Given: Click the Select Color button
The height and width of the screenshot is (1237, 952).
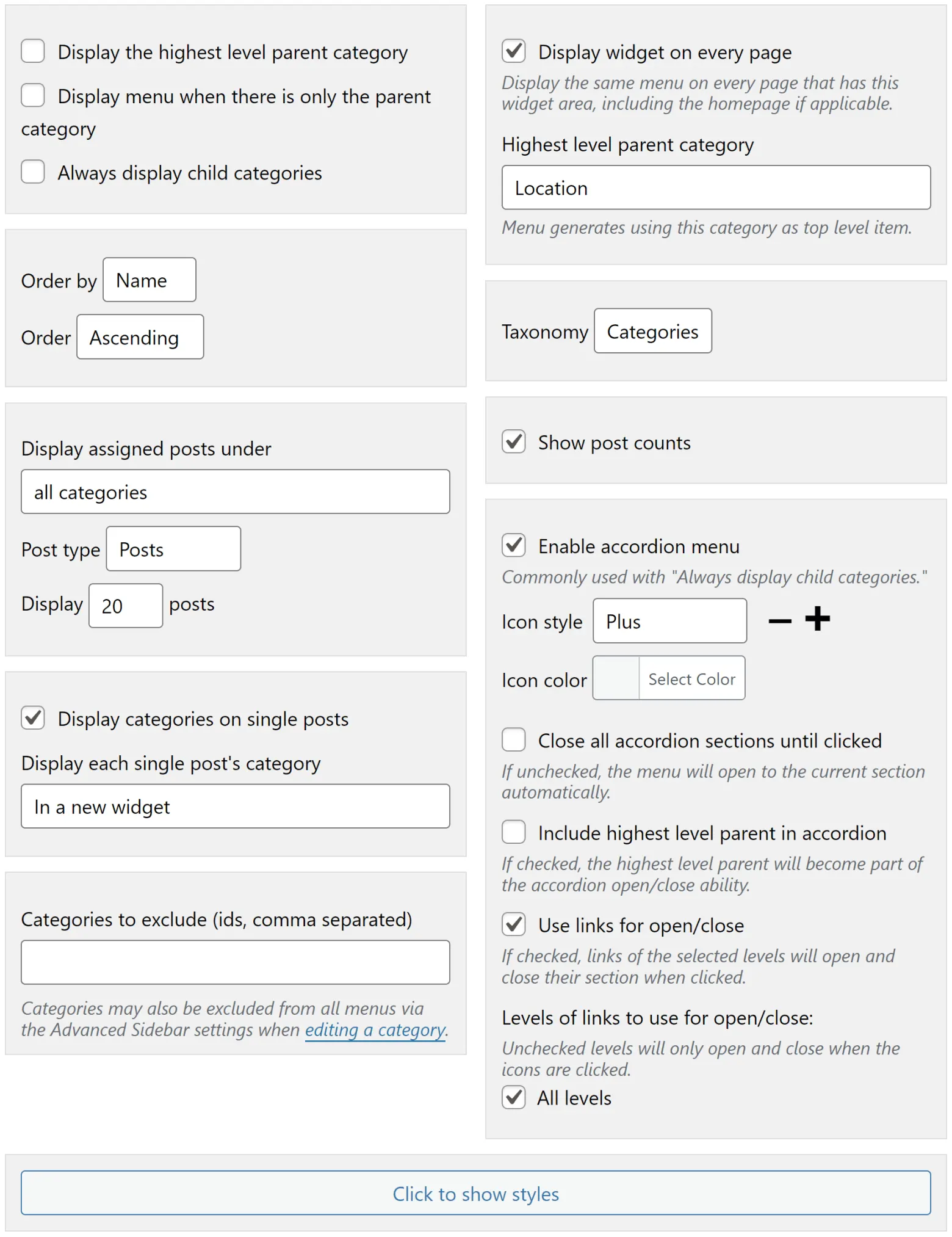Looking at the screenshot, I should point(691,679).
